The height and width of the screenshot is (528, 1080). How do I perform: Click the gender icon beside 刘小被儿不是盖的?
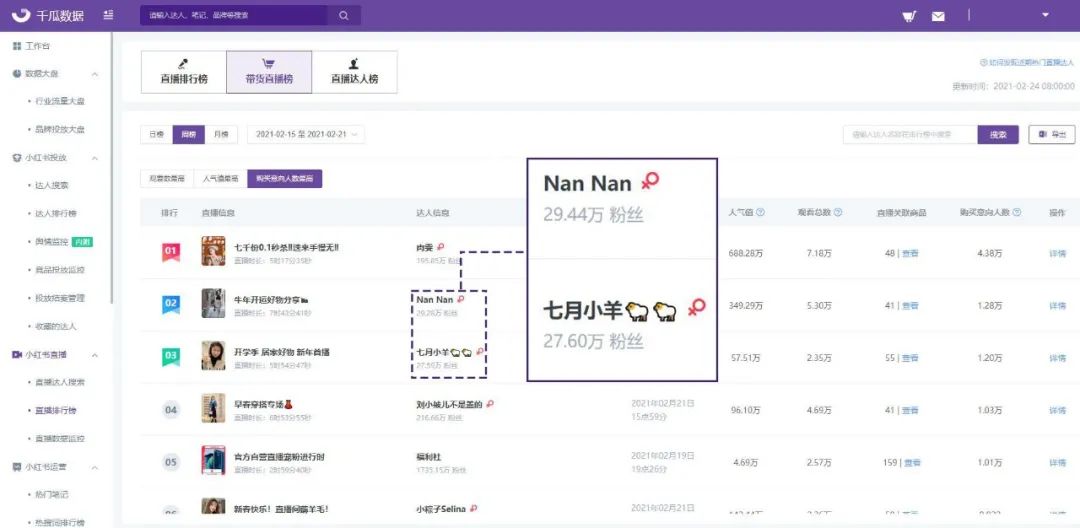coord(490,404)
